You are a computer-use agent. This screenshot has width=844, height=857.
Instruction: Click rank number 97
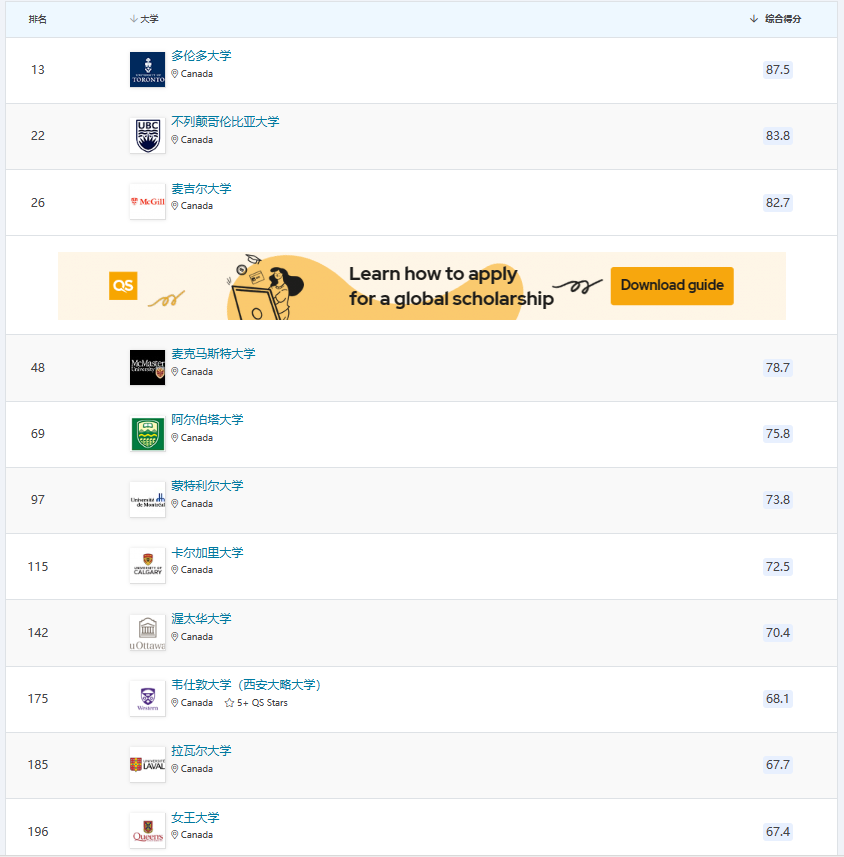point(38,500)
